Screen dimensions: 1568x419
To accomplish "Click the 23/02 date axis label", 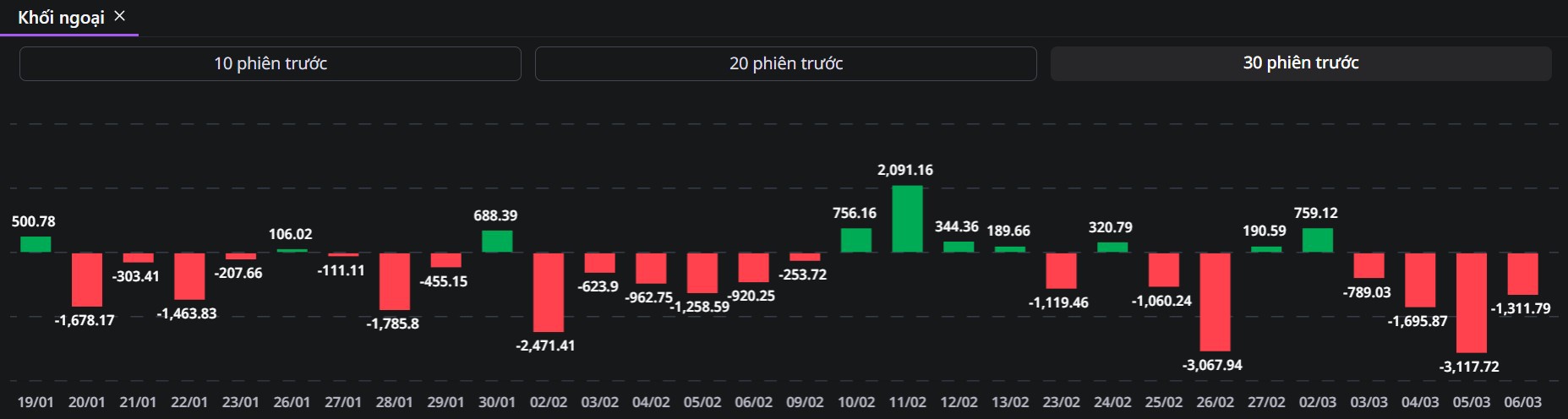I will (1061, 402).
